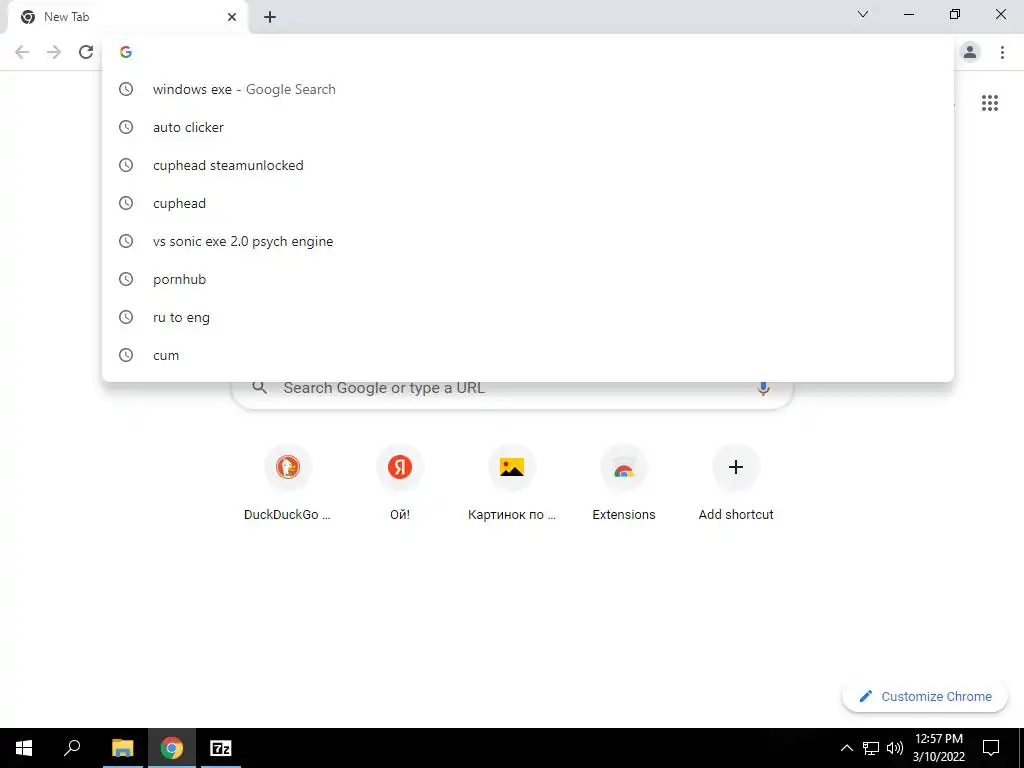1024x768 pixels.
Task: Select the suggestion reading only 'cuphead'
Action: click(x=528, y=203)
